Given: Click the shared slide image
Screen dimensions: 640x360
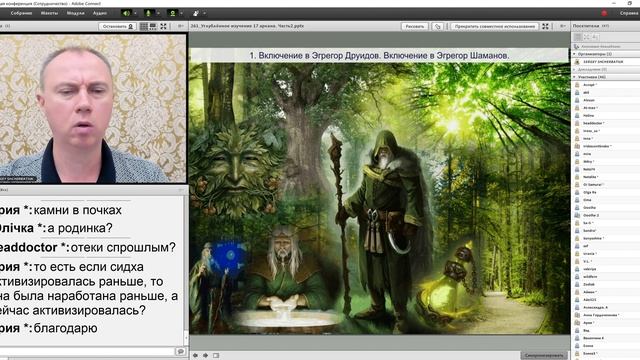Looking at the screenshot, I should pyautogui.click(x=380, y=191).
